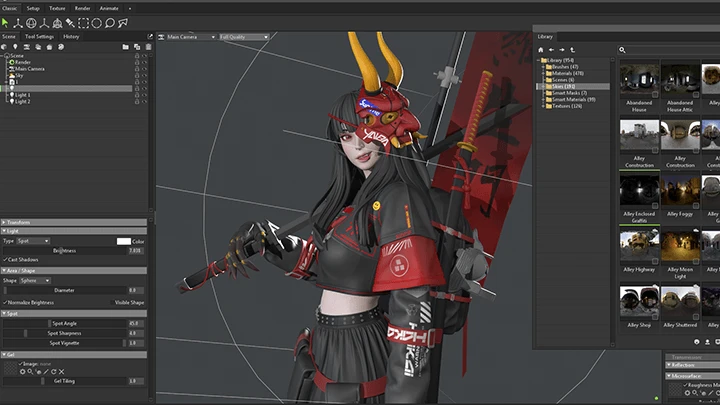Open the Full Quality dropdown

coord(244,37)
